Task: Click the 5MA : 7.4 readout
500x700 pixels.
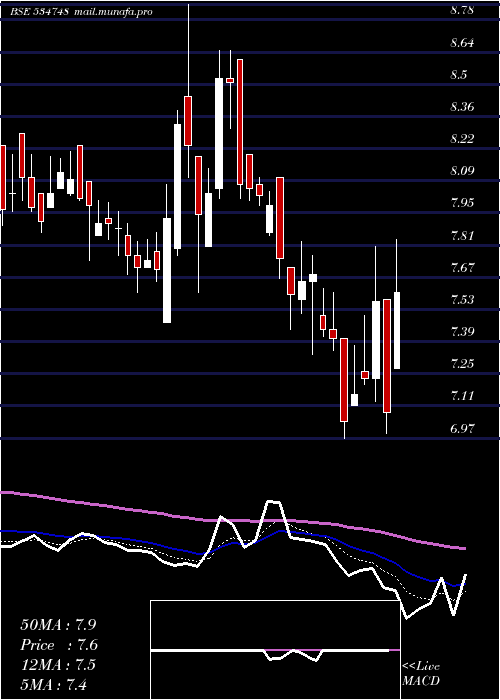Action: [53, 684]
